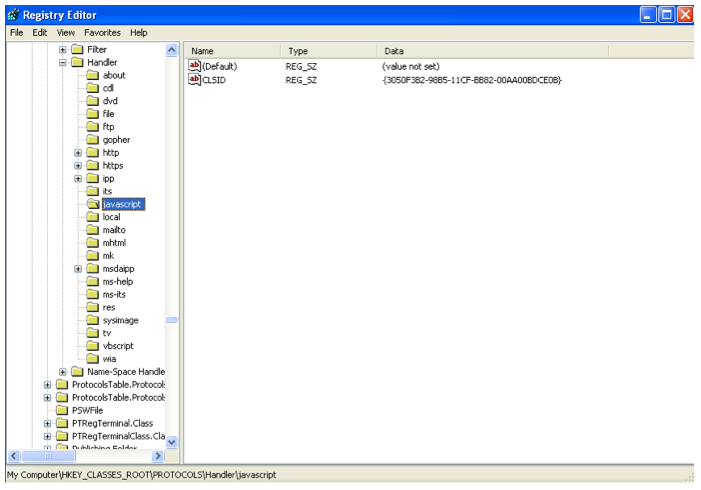The width and height of the screenshot is (701, 490).
Task: Click the ms-help folder icon
Action: (x=93, y=282)
